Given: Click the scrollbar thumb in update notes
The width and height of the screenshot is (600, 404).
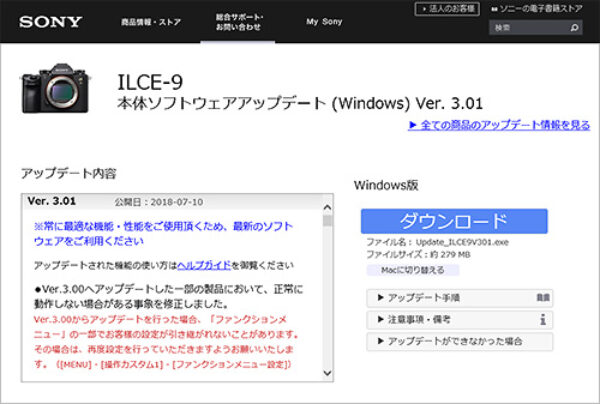Looking at the screenshot, I should tap(327, 221).
